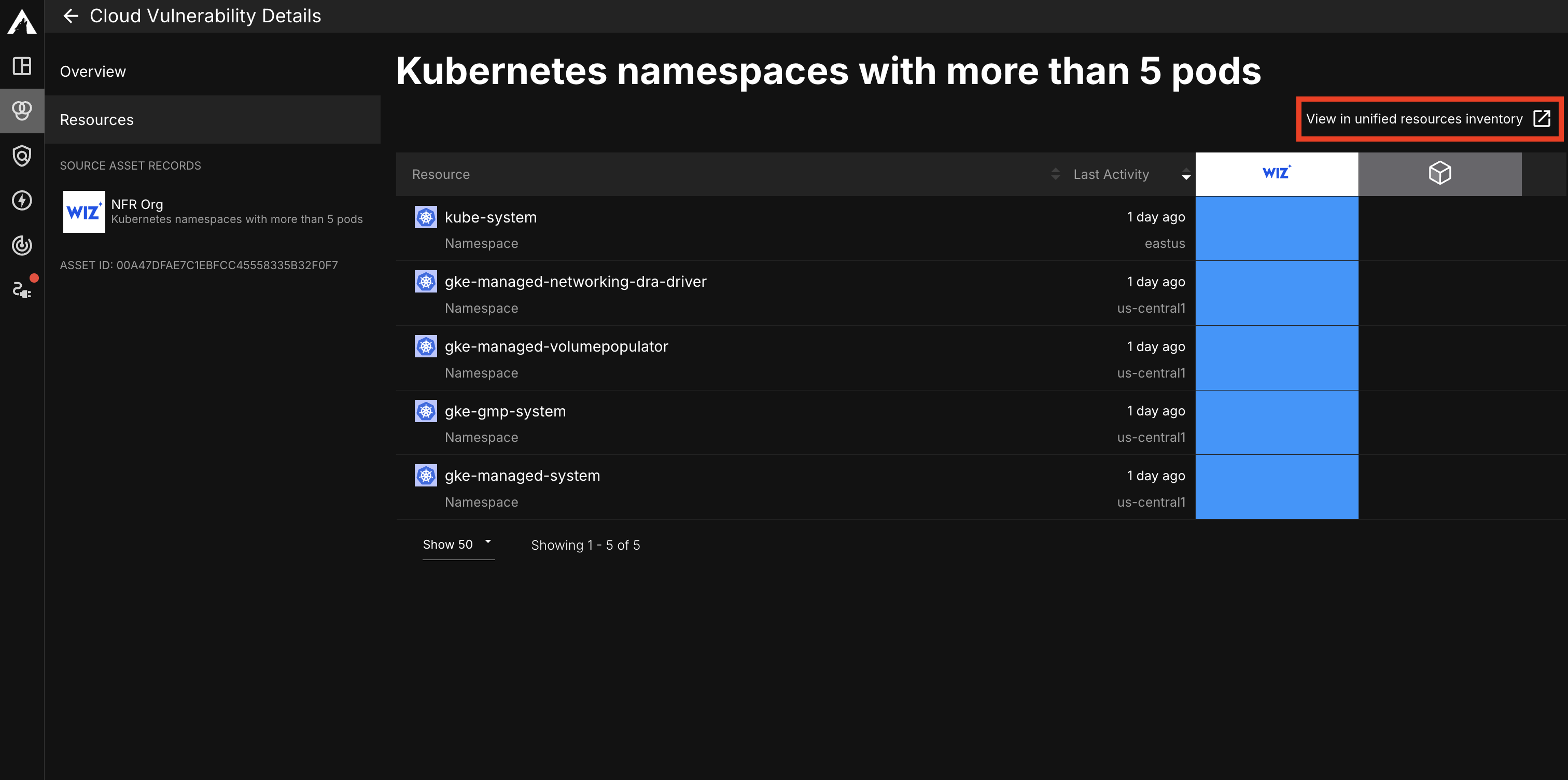
Task: Click the Last Activity column header
Action: [1111, 174]
